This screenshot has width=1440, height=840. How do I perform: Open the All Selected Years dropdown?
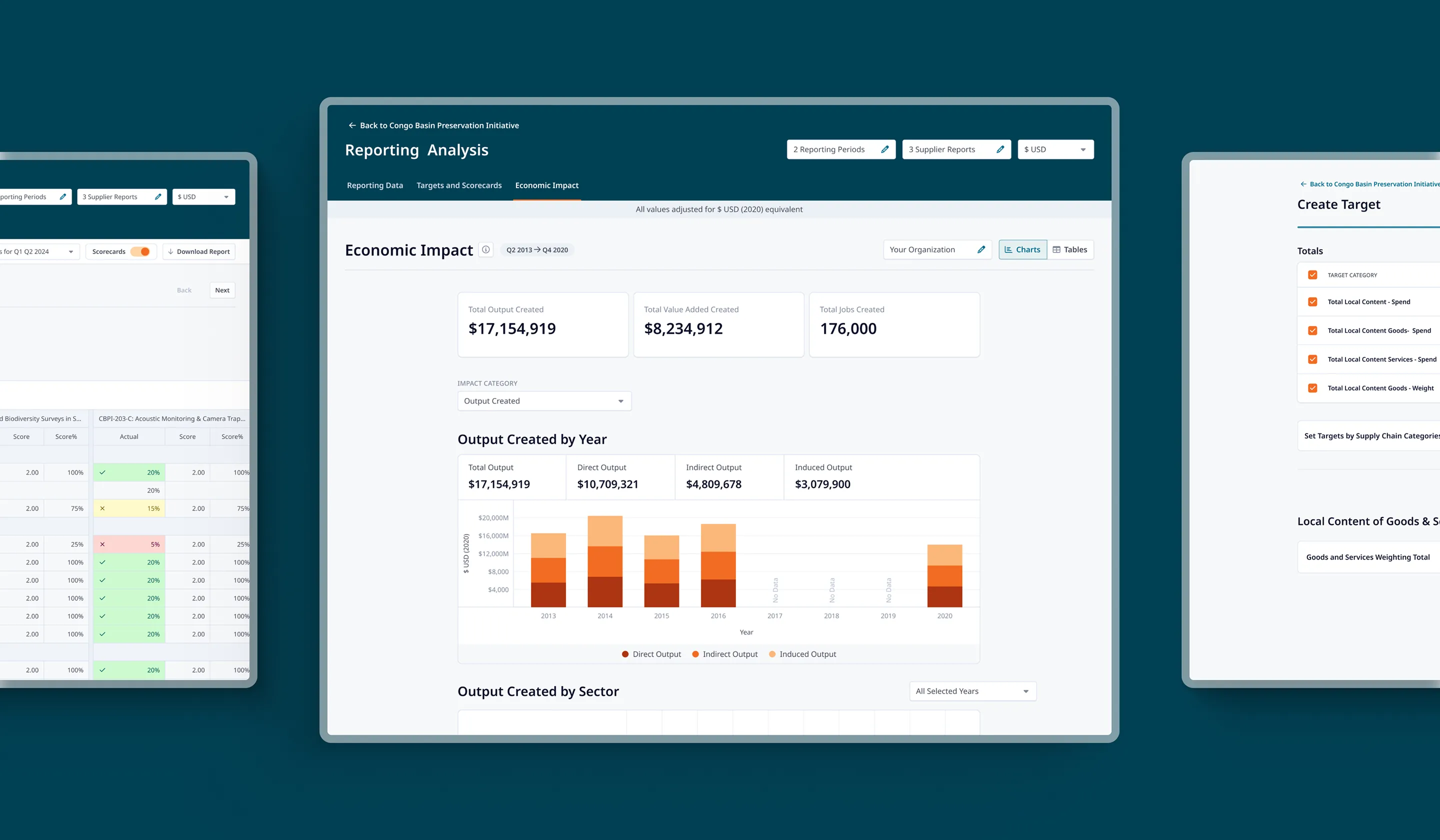972,691
